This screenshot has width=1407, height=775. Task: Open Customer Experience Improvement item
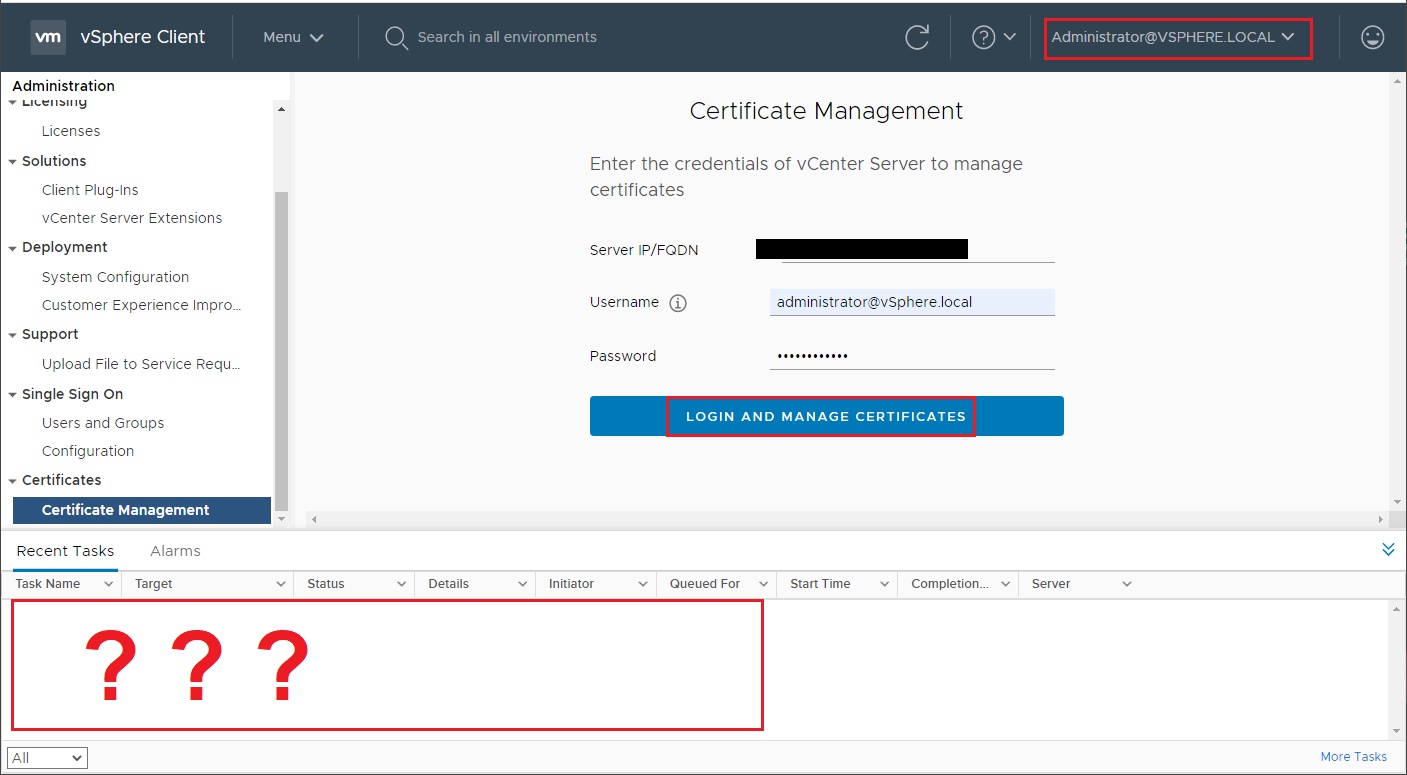point(142,305)
